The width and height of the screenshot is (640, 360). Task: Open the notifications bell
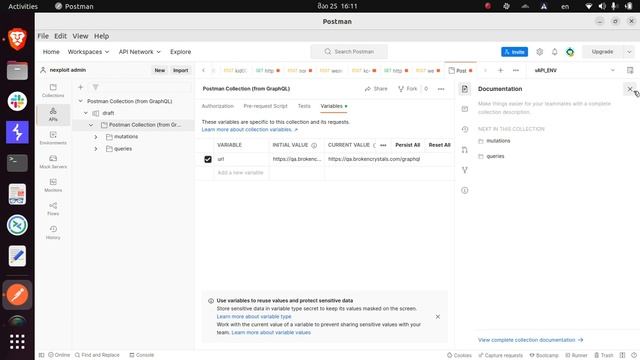[554, 52]
